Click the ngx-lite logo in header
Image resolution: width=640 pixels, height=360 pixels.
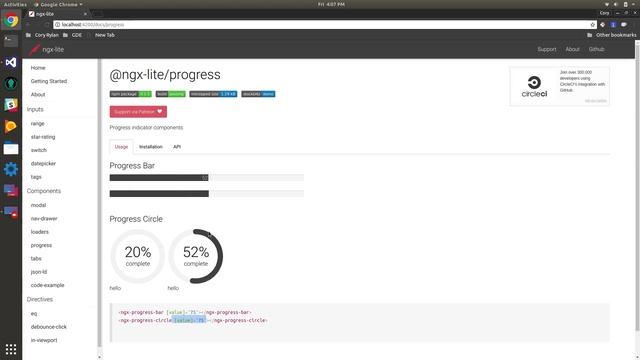(x=47, y=49)
